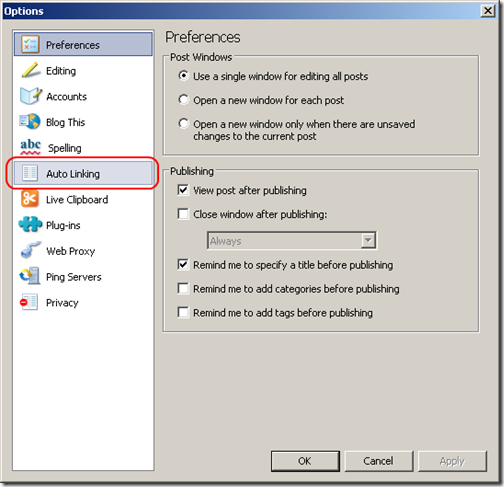Click the Plug-ins puzzle piece icon
The width and height of the screenshot is (504, 487).
pos(30,224)
